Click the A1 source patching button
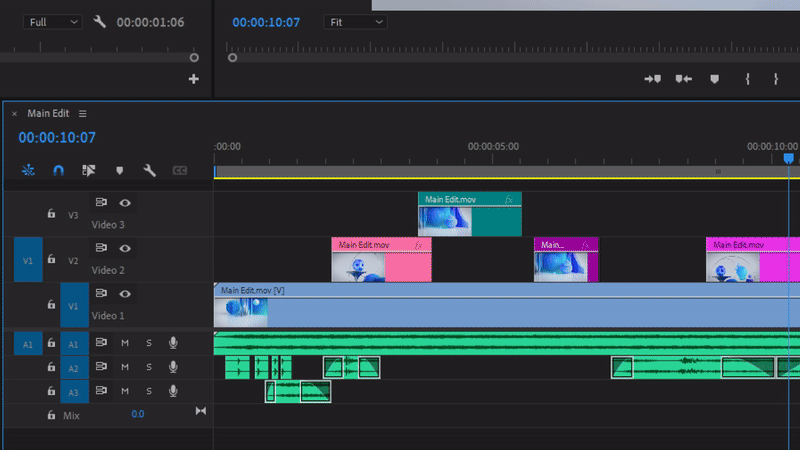800x450 pixels. (x=27, y=343)
